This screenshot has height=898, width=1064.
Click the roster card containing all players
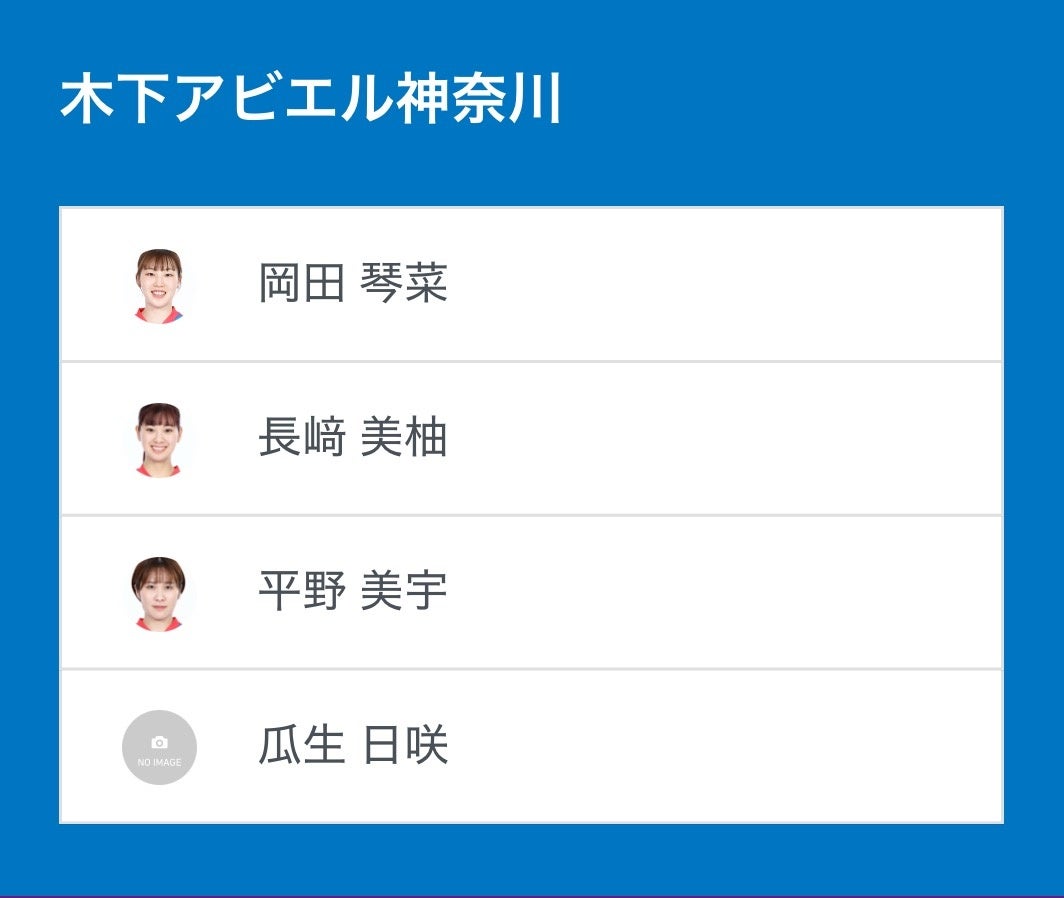pos(530,515)
